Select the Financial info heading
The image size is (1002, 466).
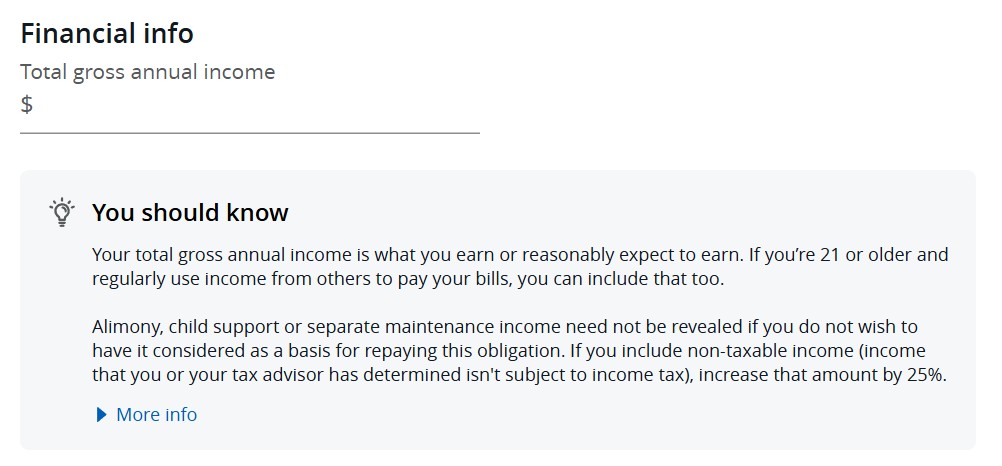107,33
